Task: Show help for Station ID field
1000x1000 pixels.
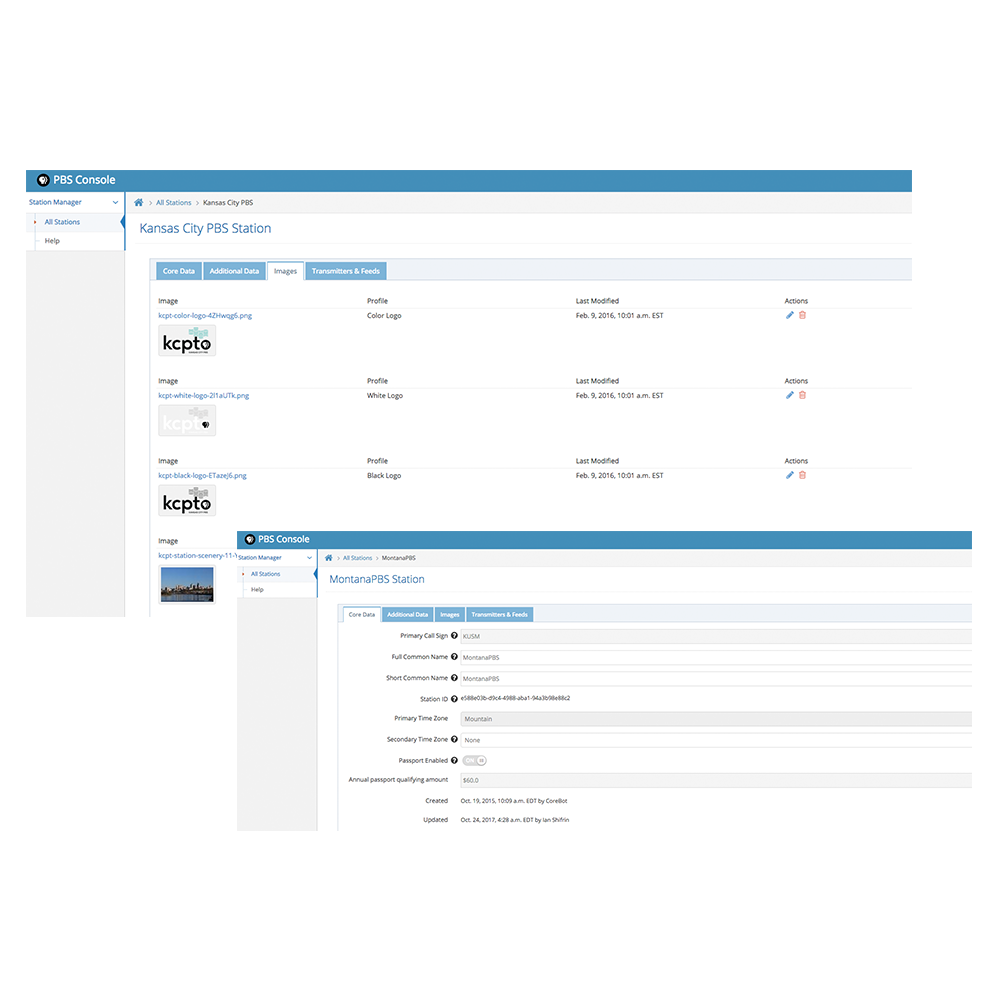Action: pos(454,699)
